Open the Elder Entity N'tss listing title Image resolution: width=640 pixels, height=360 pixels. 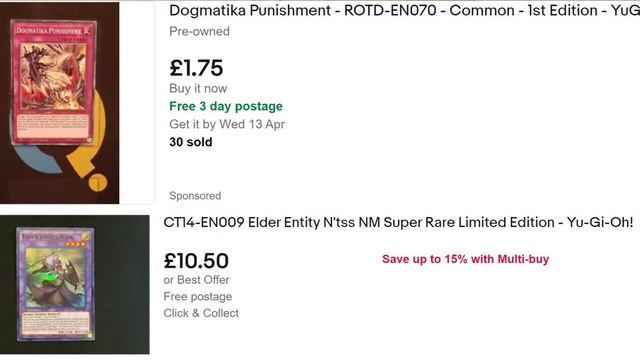pyautogui.click(x=398, y=222)
